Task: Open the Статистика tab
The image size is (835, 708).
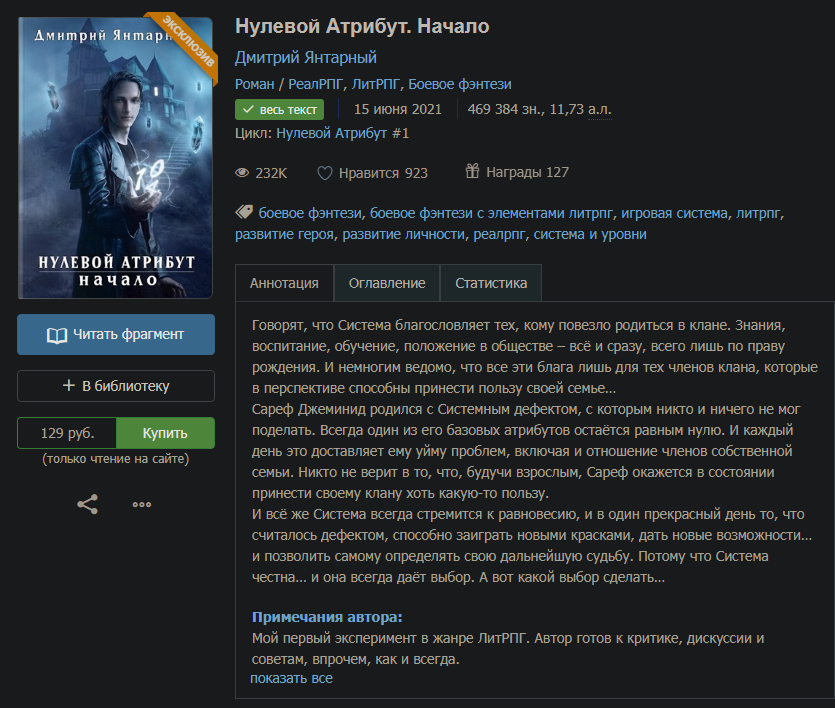Action: (x=491, y=283)
